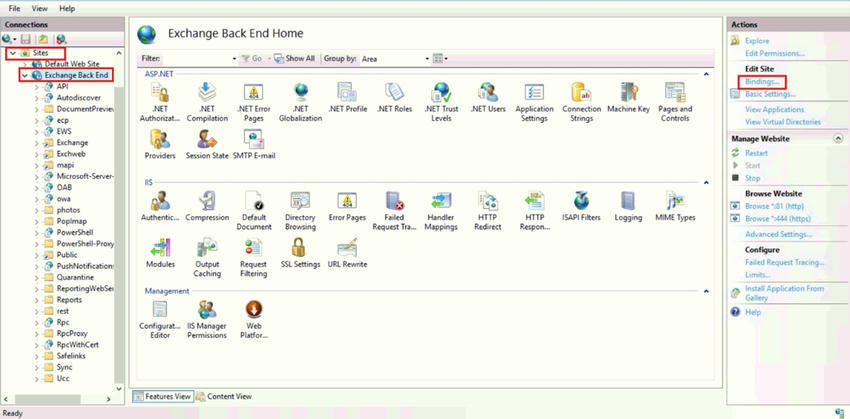Image resolution: width=850 pixels, height=419 pixels.
Task: Open Request Filtering feature
Action: tap(253, 257)
